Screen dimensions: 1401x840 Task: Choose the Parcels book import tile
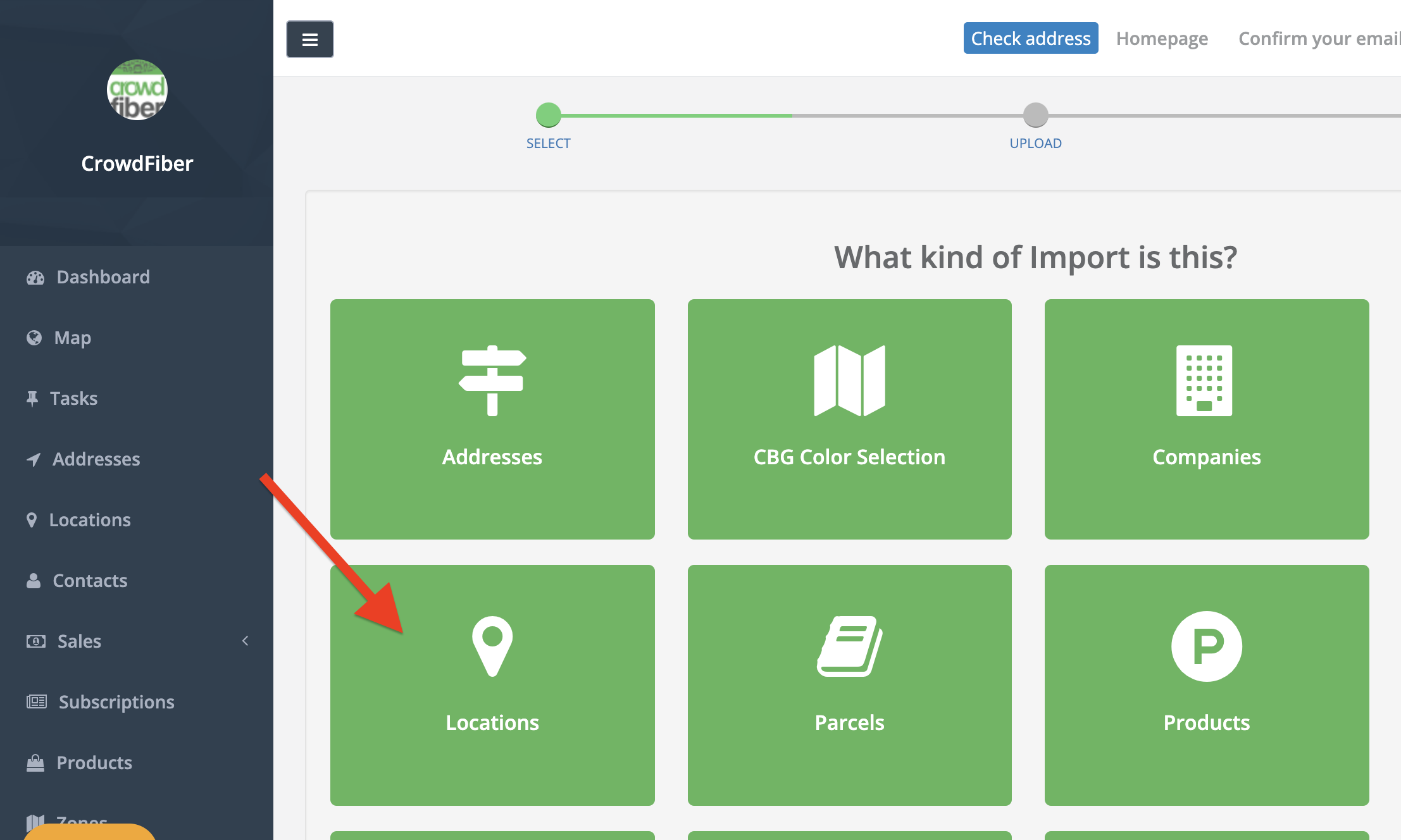click(849, 684)
